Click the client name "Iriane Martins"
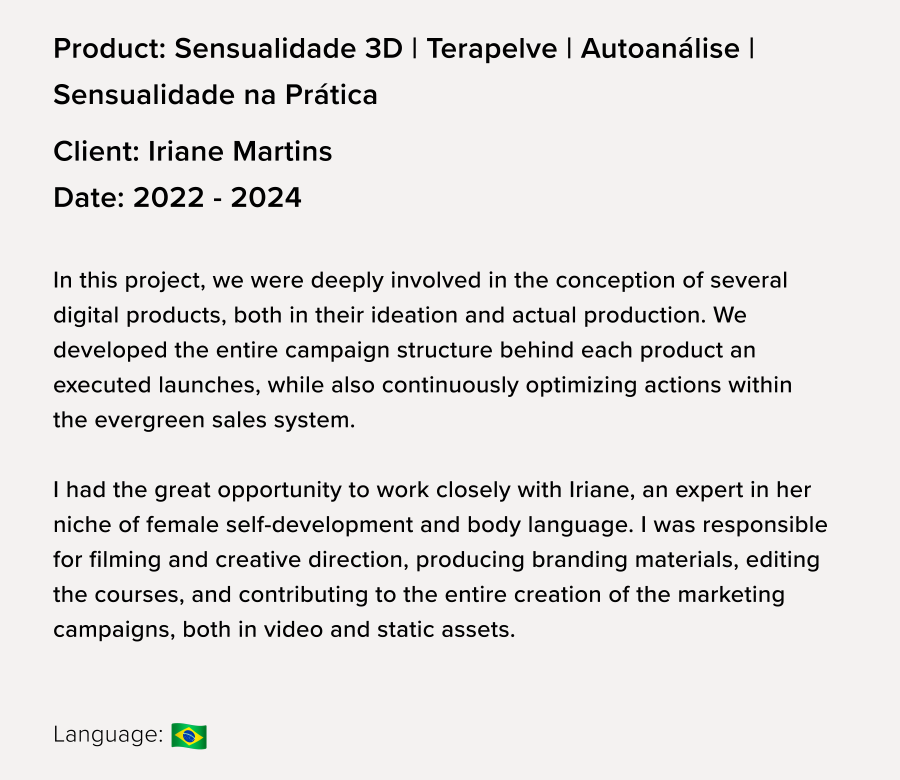The width and height of the screenshot is (900, 780). tap(240, 152)
